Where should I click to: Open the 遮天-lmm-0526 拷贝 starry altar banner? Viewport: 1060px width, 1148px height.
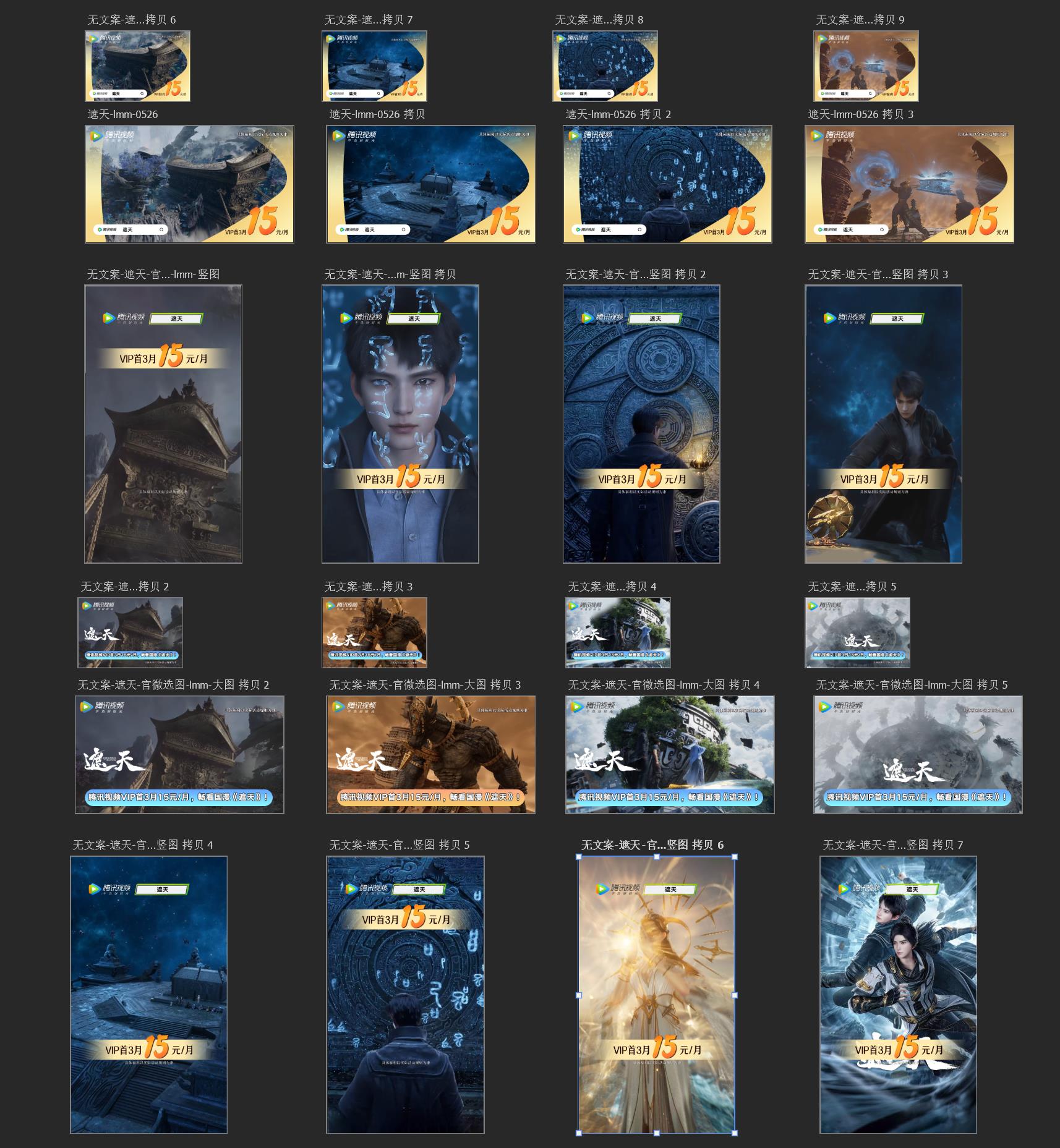click(430, 184)
